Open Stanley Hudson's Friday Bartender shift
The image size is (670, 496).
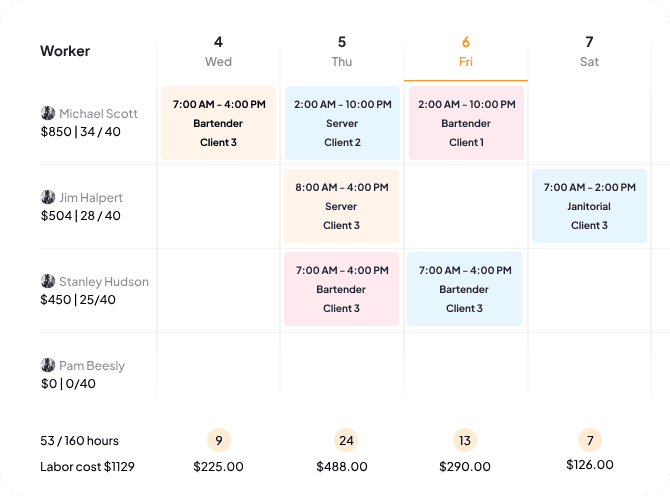(x=465, y=289)
